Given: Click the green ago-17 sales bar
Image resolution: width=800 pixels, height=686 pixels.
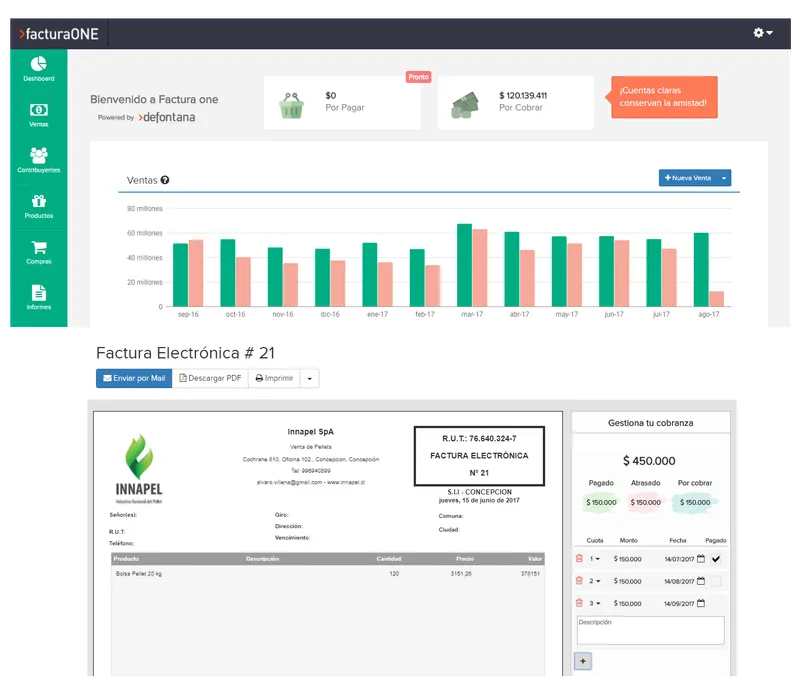Looking at the screenshot, I should point(701,270).
